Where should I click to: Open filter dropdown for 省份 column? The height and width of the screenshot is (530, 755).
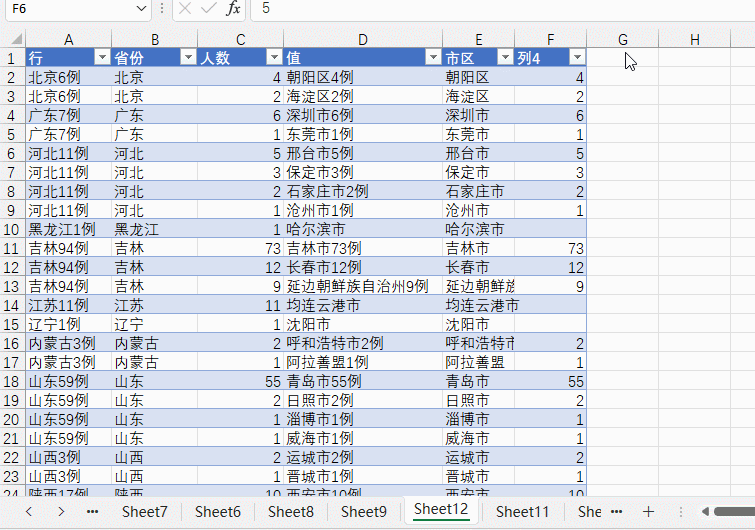[188, 58]
